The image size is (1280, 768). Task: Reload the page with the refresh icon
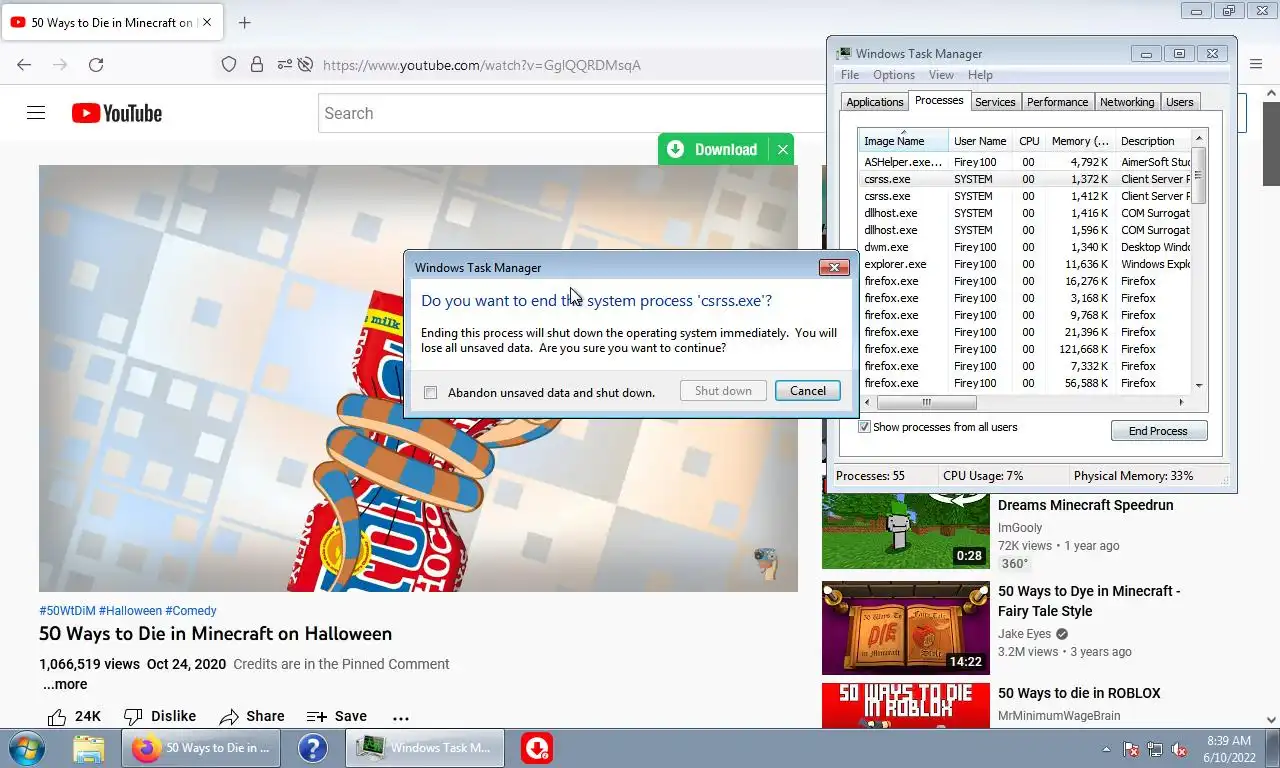click(x=96, y=65)
